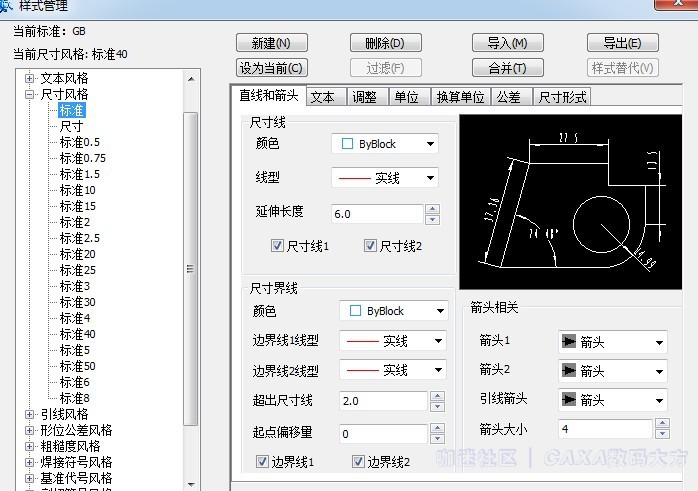Expand the 文本风格 tree node
698x491 pixels.
point(30,78)
